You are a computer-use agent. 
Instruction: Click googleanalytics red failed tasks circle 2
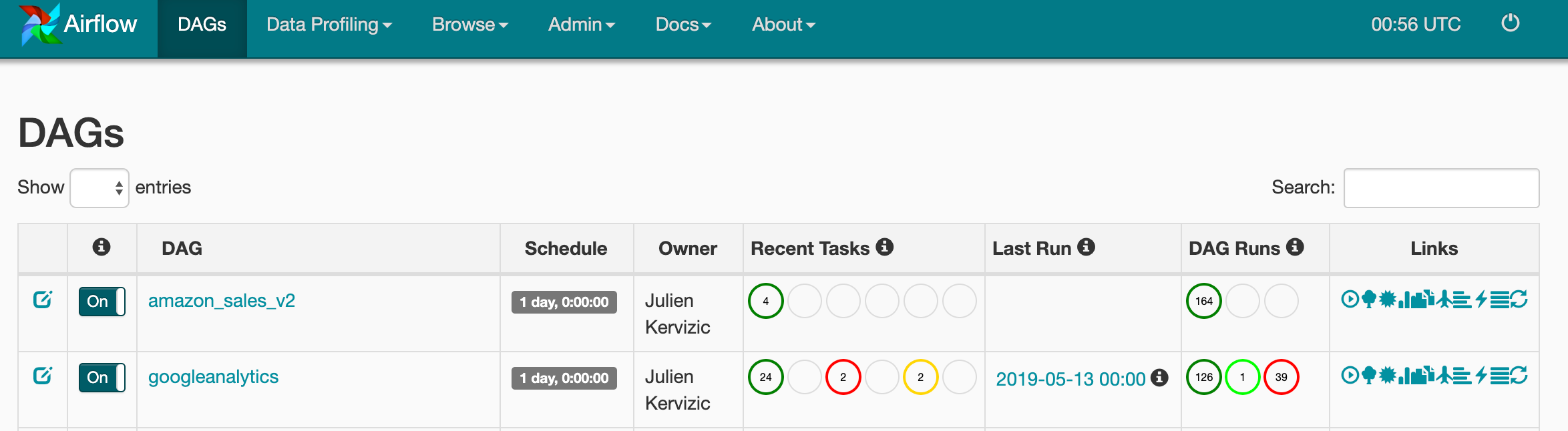tap(843, 377)
